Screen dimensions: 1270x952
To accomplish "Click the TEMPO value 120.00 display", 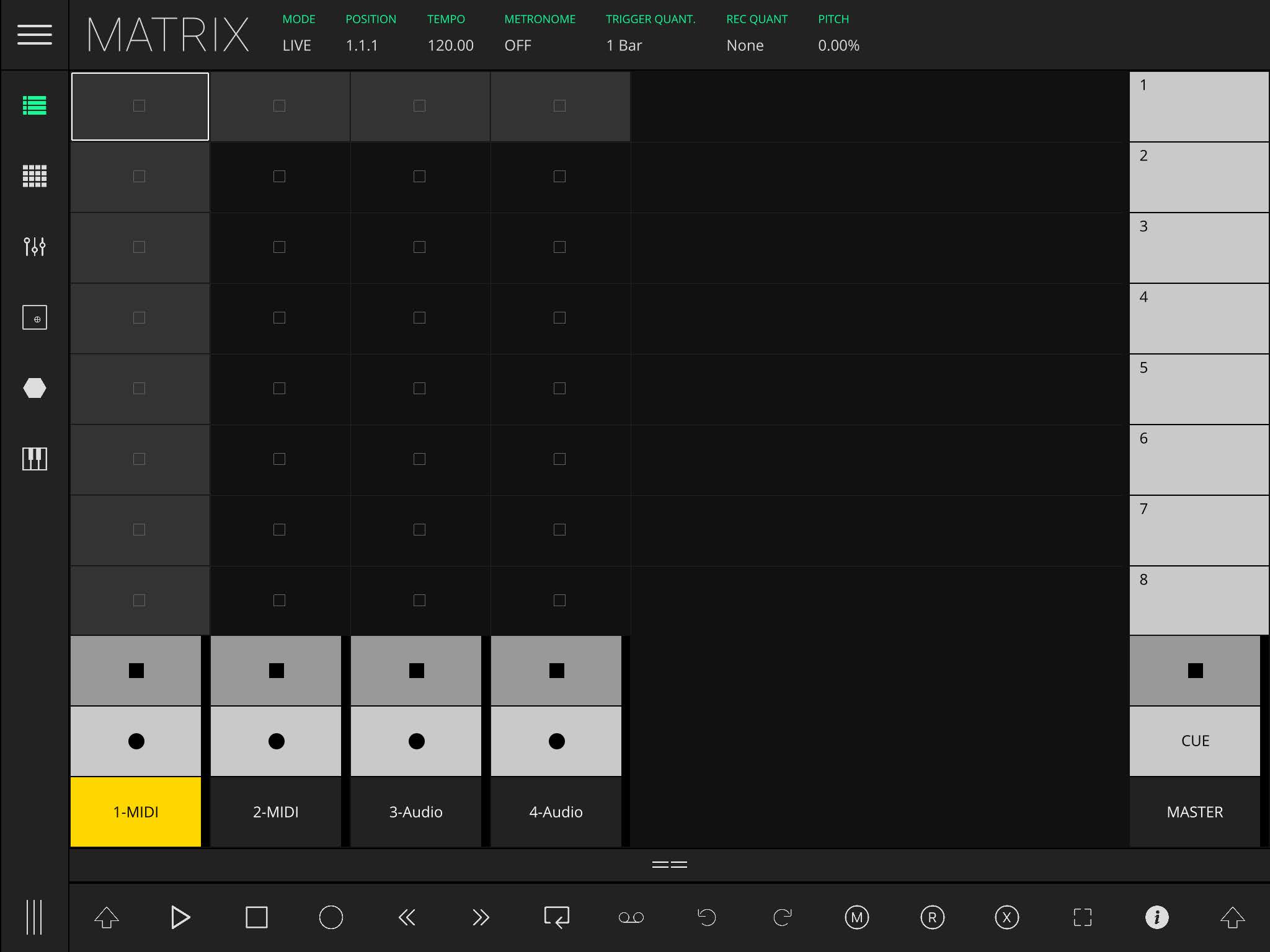I will (x=449, y=44).
